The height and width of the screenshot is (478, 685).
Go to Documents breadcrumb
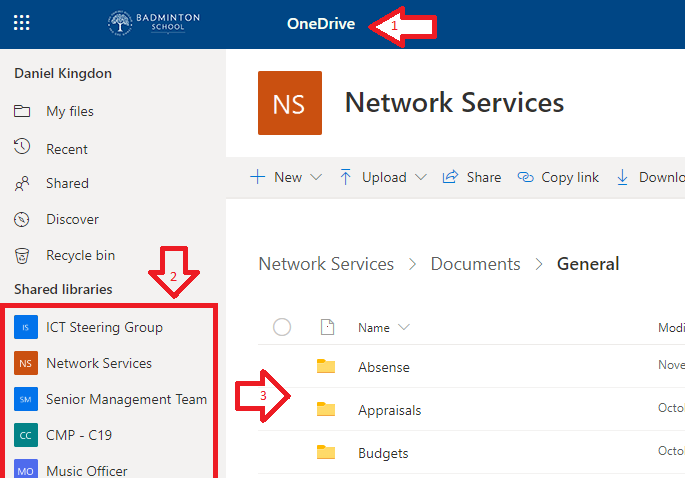tap(475, 264)
